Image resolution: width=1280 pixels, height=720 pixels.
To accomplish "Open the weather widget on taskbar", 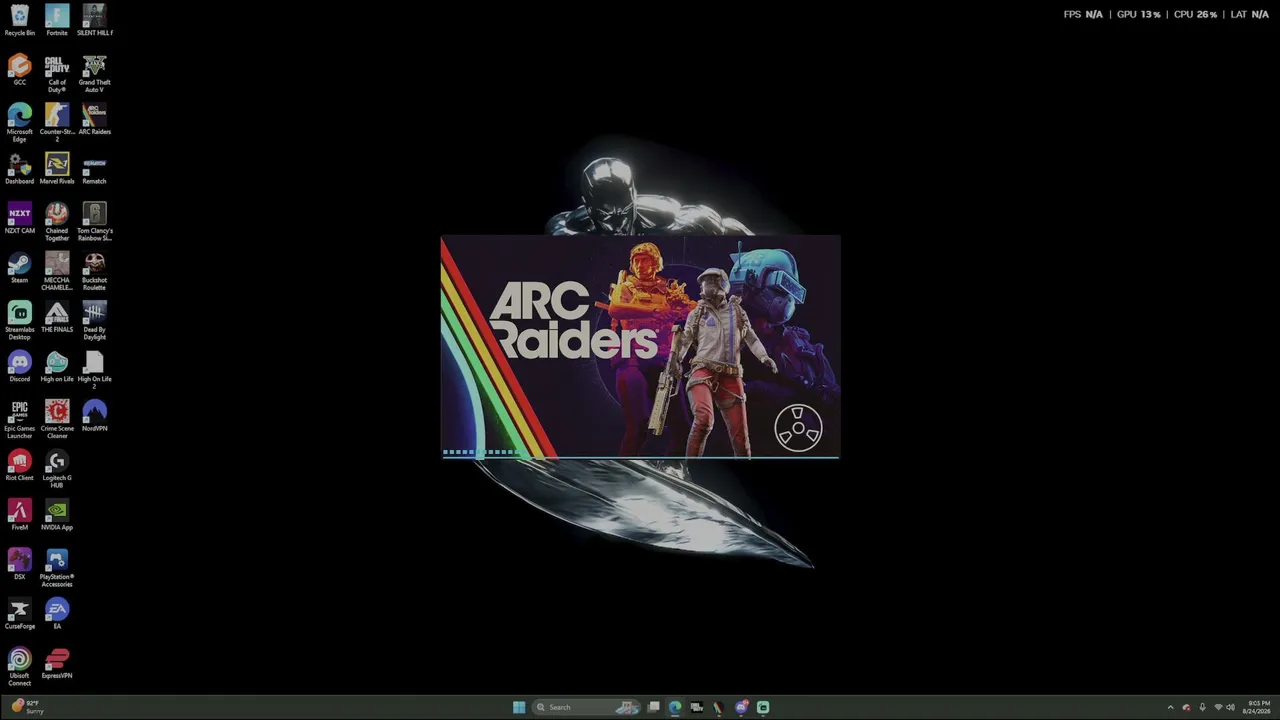I will [x=28, y=707].
